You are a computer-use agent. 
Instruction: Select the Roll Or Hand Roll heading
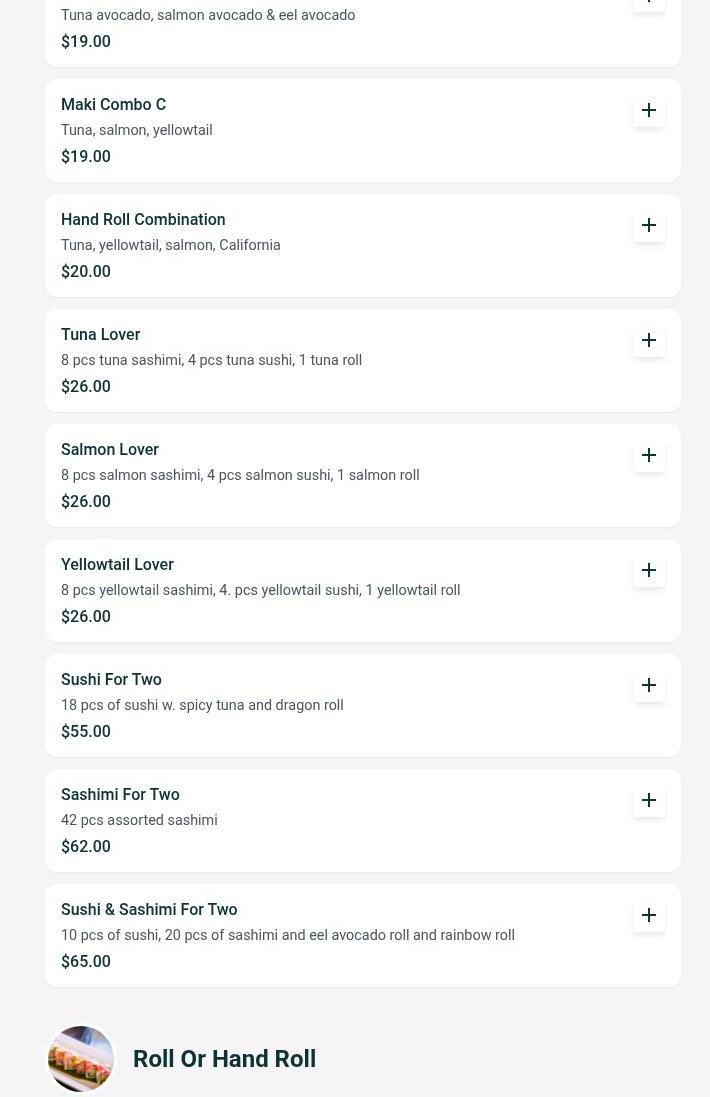[x=224, y=1058]
